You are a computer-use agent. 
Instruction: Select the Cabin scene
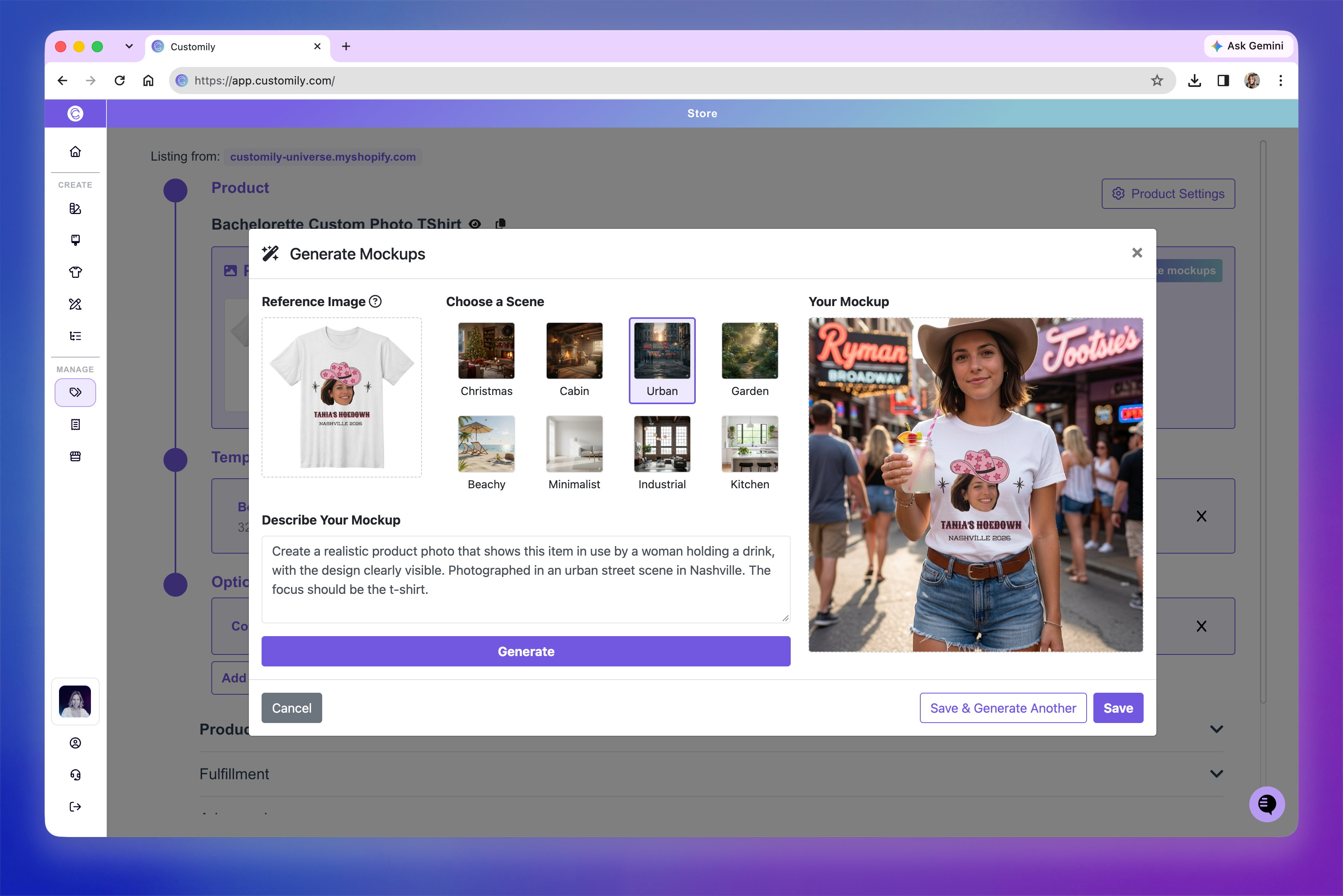pyautogui.click(x=574, y=360)
